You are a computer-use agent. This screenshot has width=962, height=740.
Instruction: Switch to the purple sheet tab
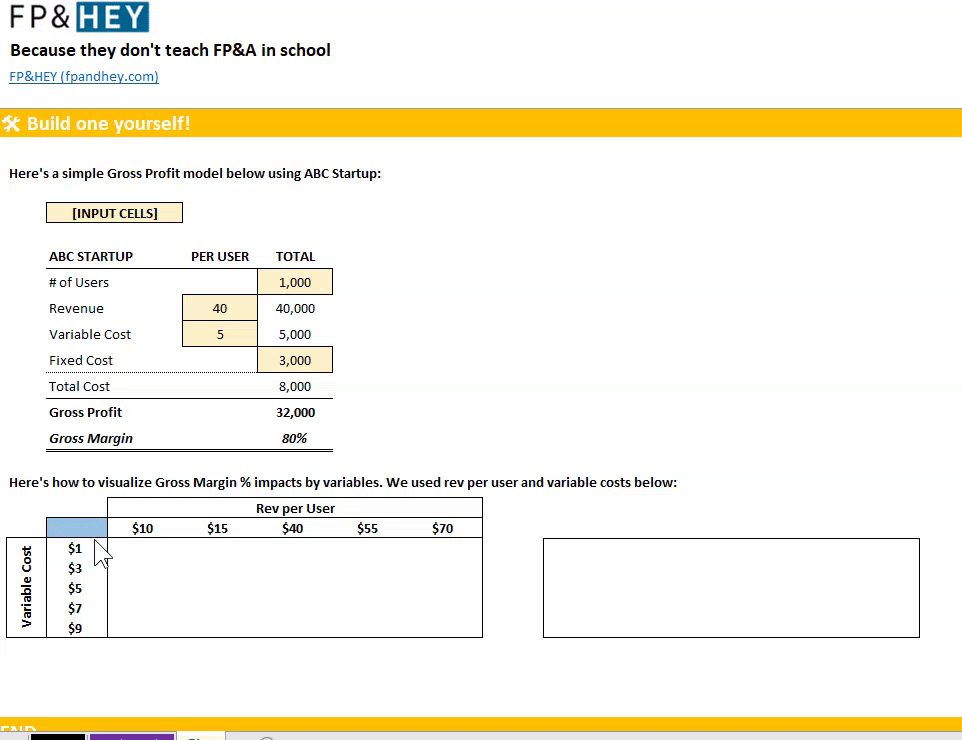pos(132,736)
